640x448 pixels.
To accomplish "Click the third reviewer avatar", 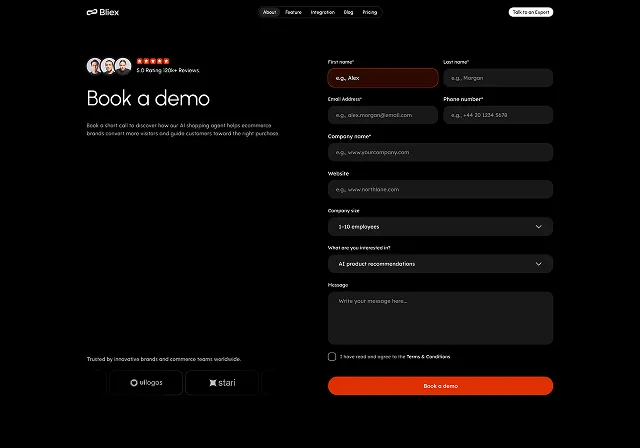I will [x=123, y=66].
